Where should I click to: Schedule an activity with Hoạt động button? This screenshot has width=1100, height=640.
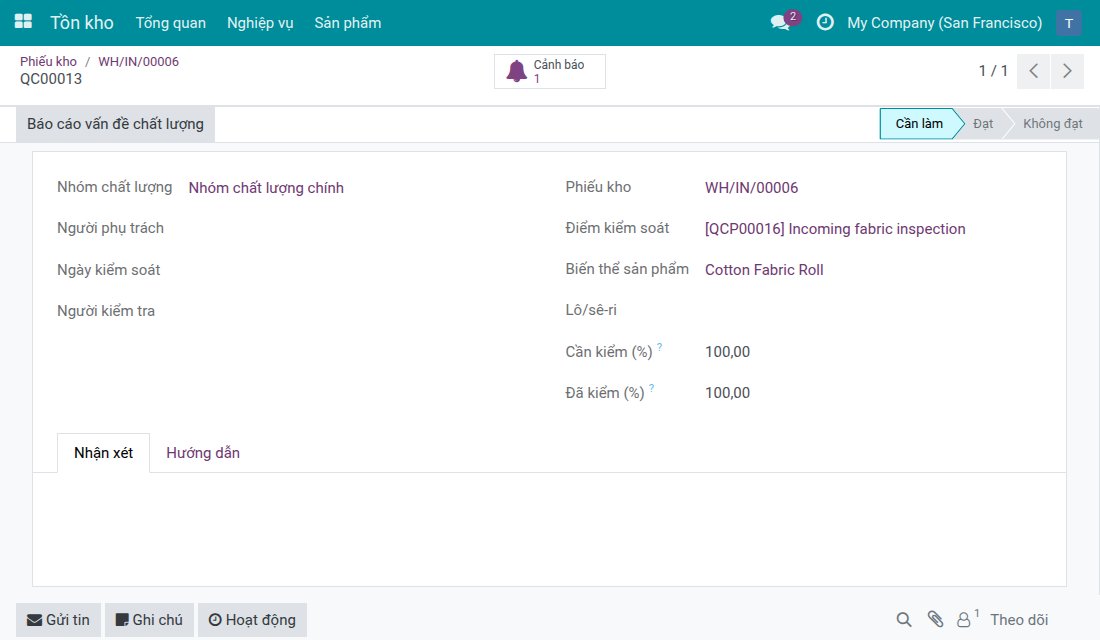[252, 620]
